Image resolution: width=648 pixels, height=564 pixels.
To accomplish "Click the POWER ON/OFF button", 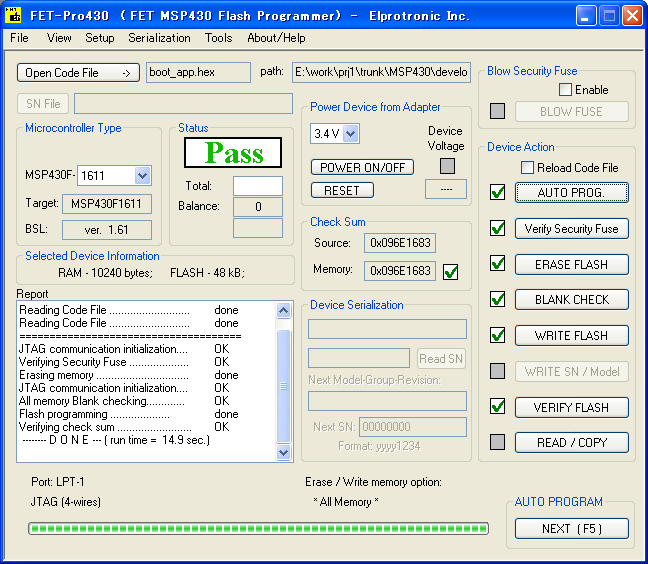I will coord(362,167).
